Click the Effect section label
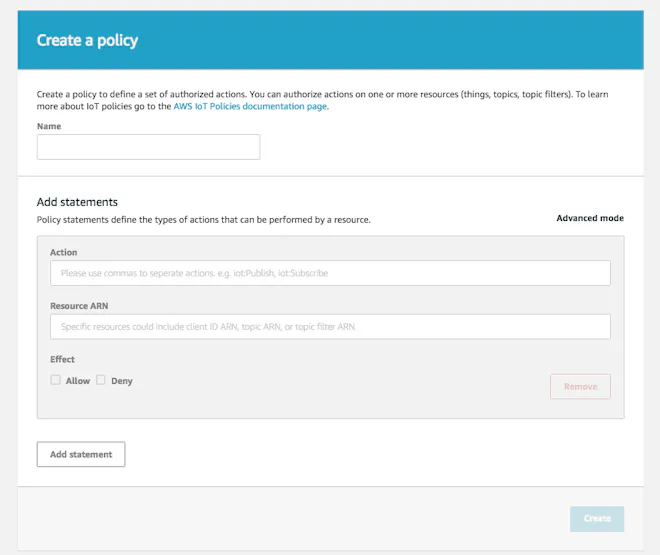Image resolution: width=660 pixels, height=555 pixels. pos(62,359)
